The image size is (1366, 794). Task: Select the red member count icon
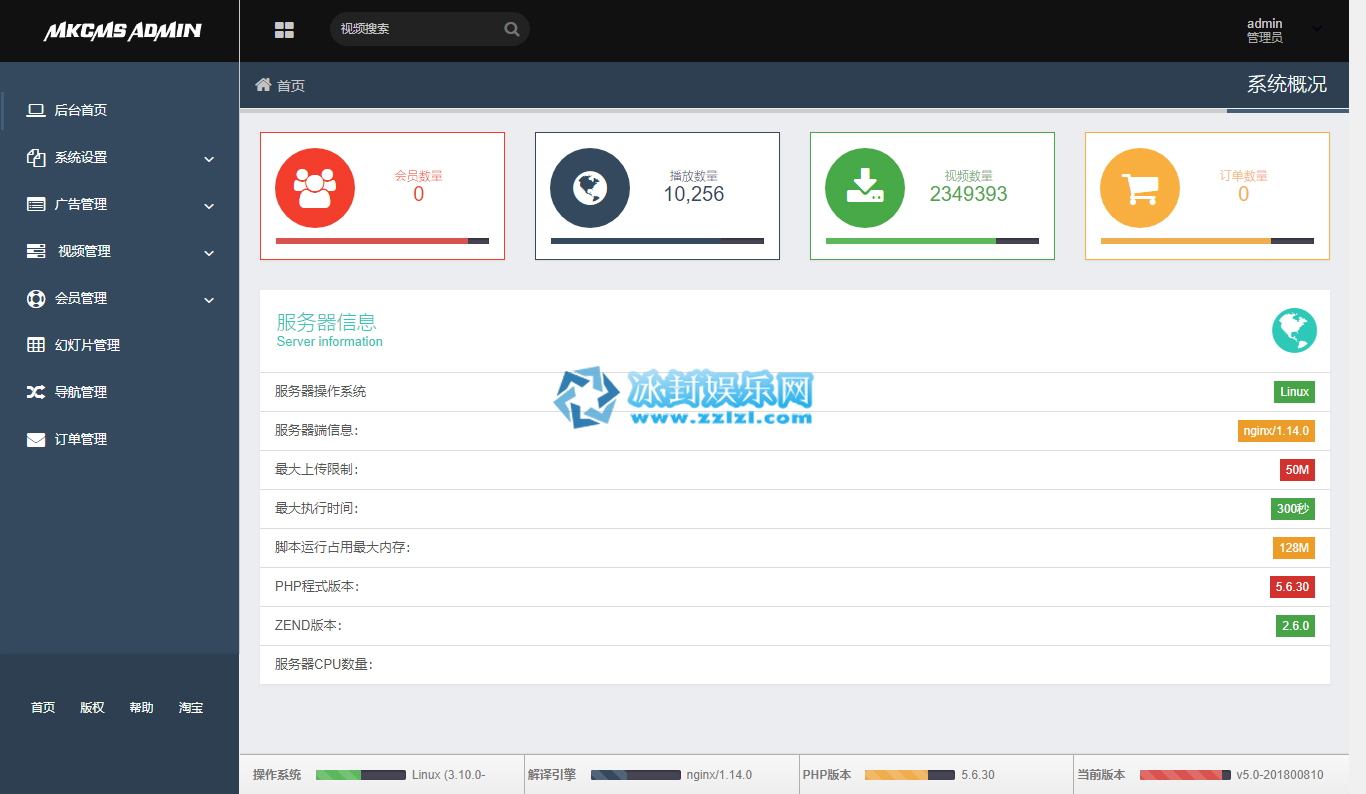314,188
